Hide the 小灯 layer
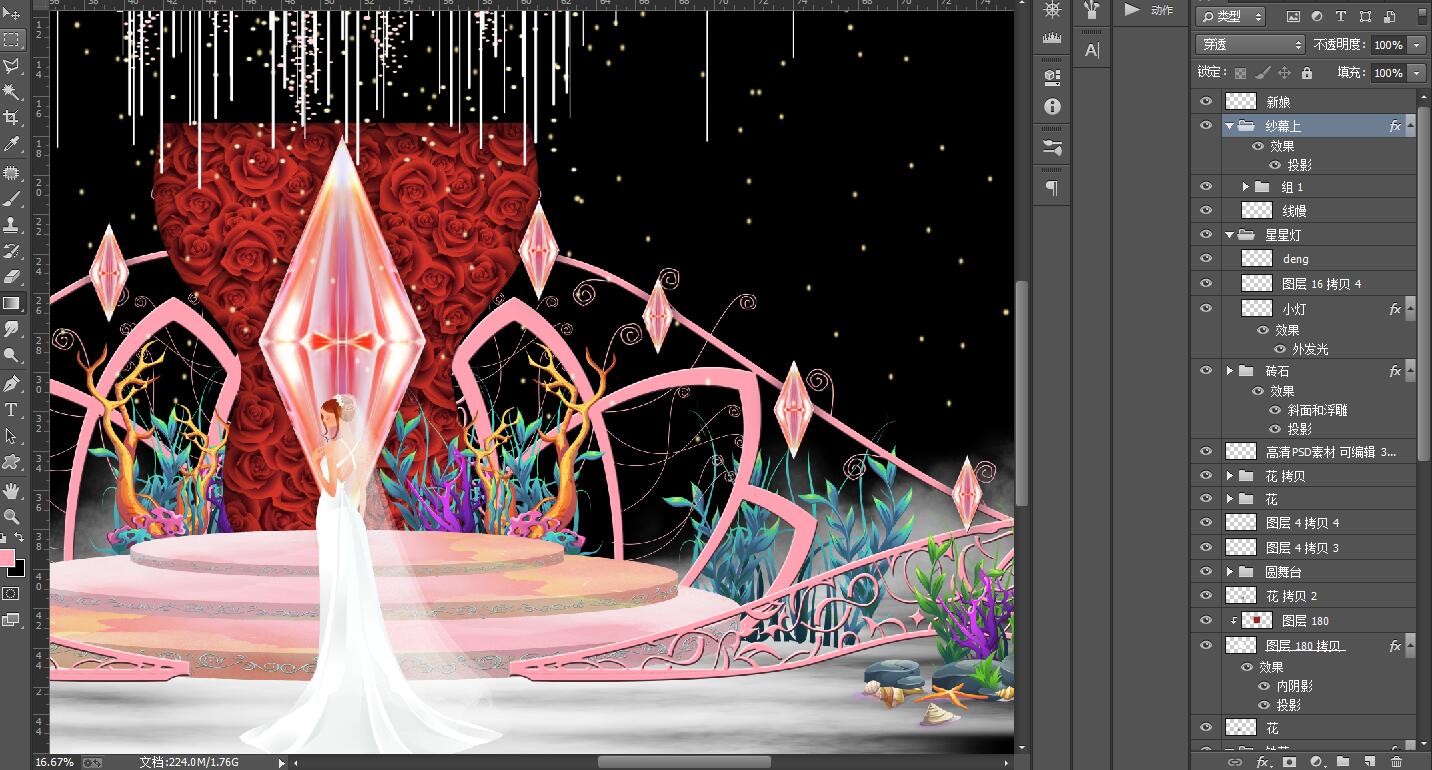The height and width of the screenshot is (770, 1432). pos(1206,309)
